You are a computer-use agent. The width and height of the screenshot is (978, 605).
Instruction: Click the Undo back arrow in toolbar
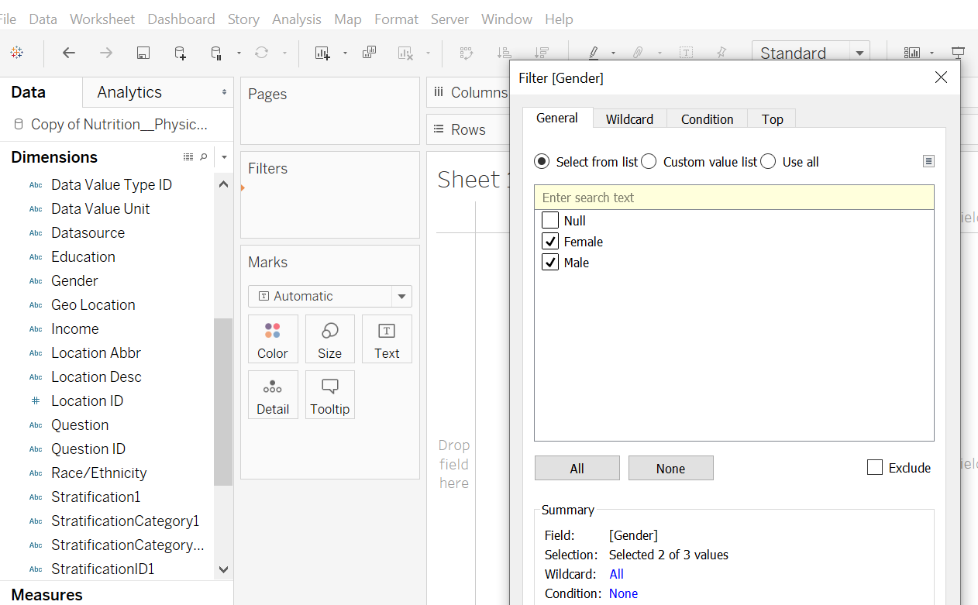[x=69, y=53]
